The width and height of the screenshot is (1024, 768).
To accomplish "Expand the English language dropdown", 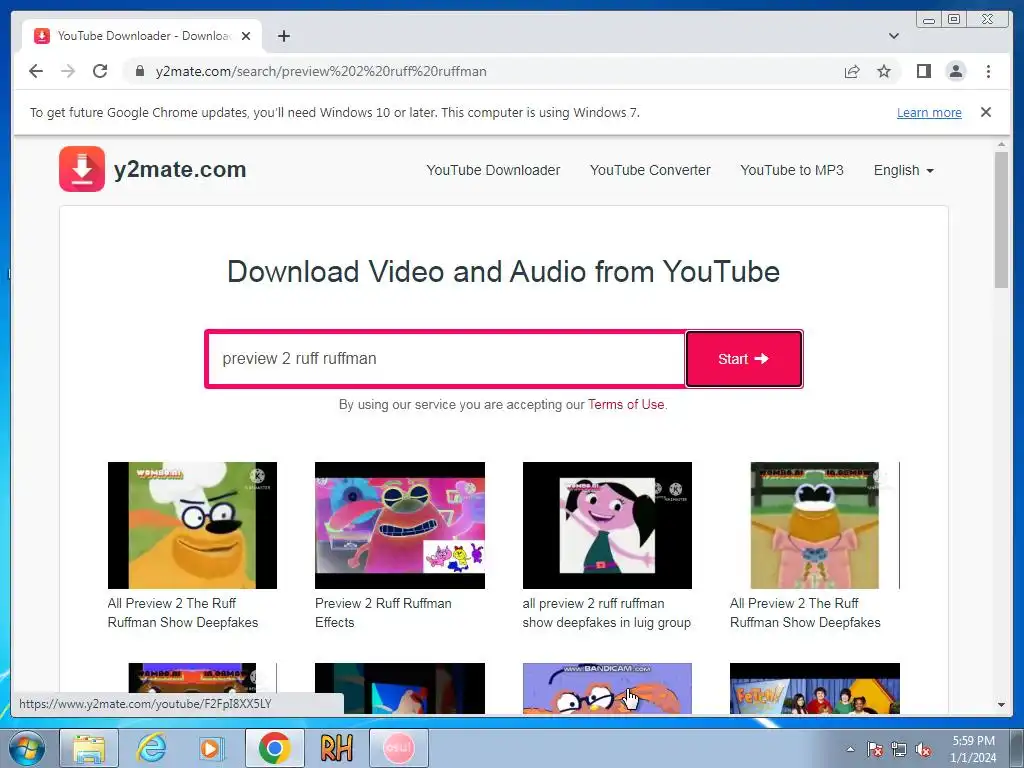I will click(x=903, y=170).
